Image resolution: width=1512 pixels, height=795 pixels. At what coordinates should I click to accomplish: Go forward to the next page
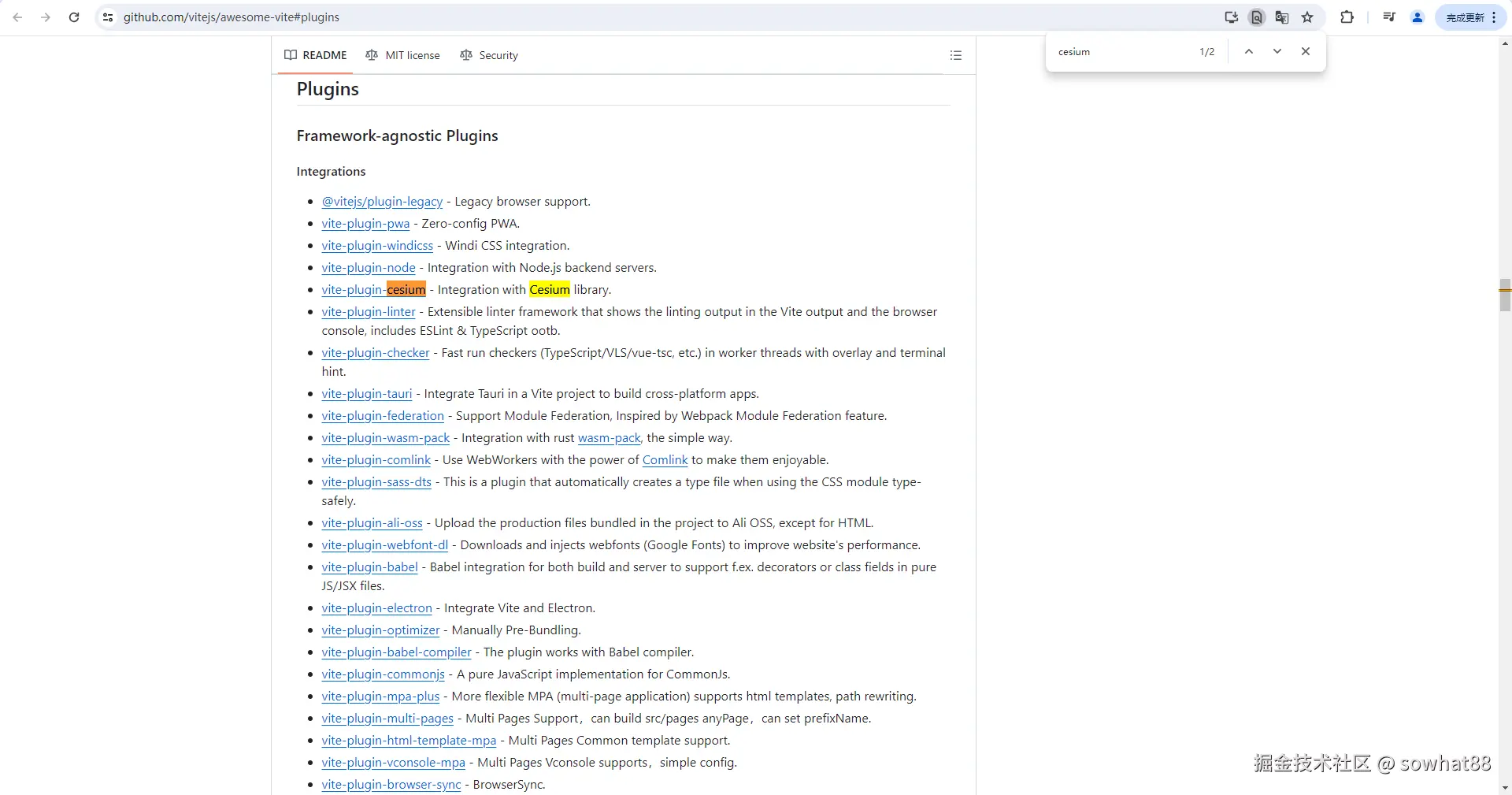click(x=46, y=17)
